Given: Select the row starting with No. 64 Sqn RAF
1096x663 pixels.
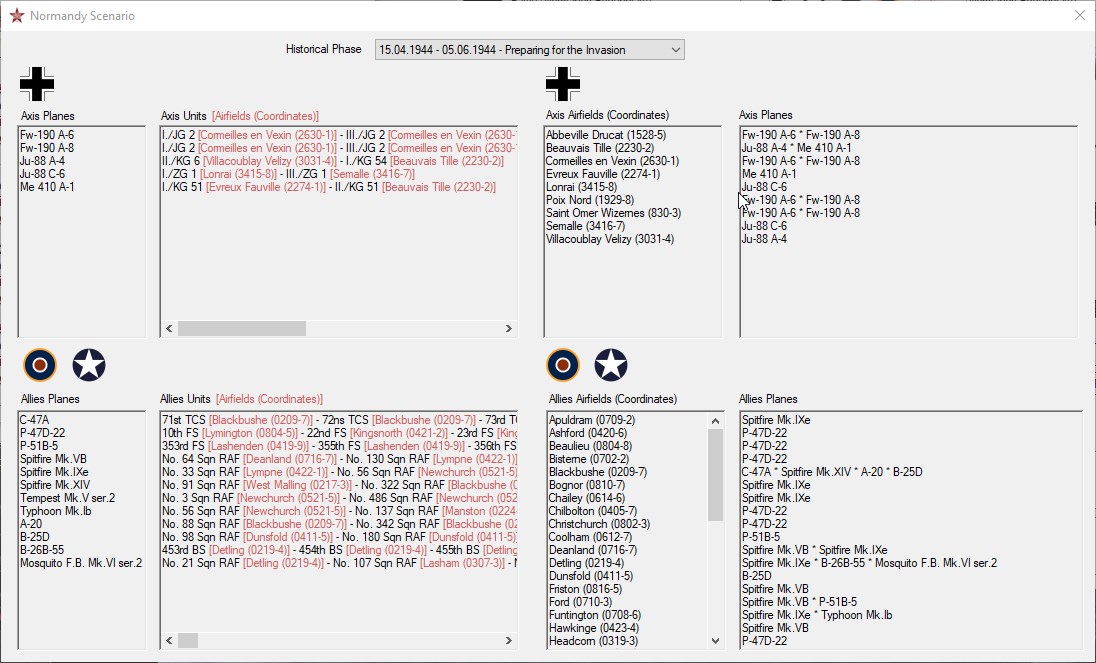Looking at the screenshot, I should click(339, 459).
